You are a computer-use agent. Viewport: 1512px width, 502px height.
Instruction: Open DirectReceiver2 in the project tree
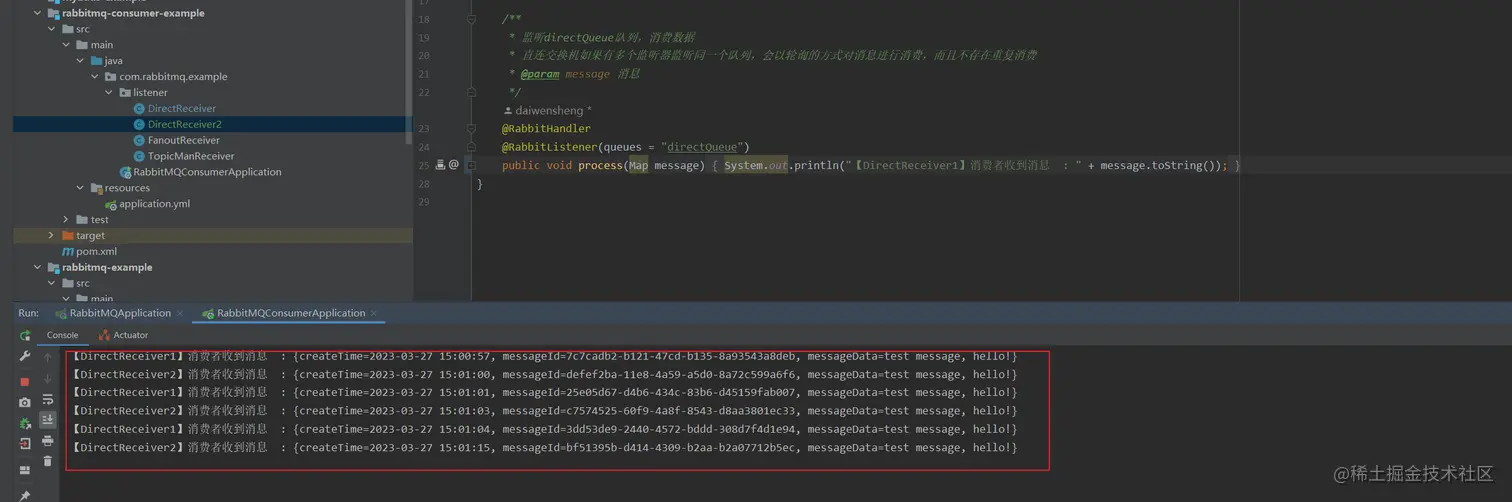click(185, 124)
